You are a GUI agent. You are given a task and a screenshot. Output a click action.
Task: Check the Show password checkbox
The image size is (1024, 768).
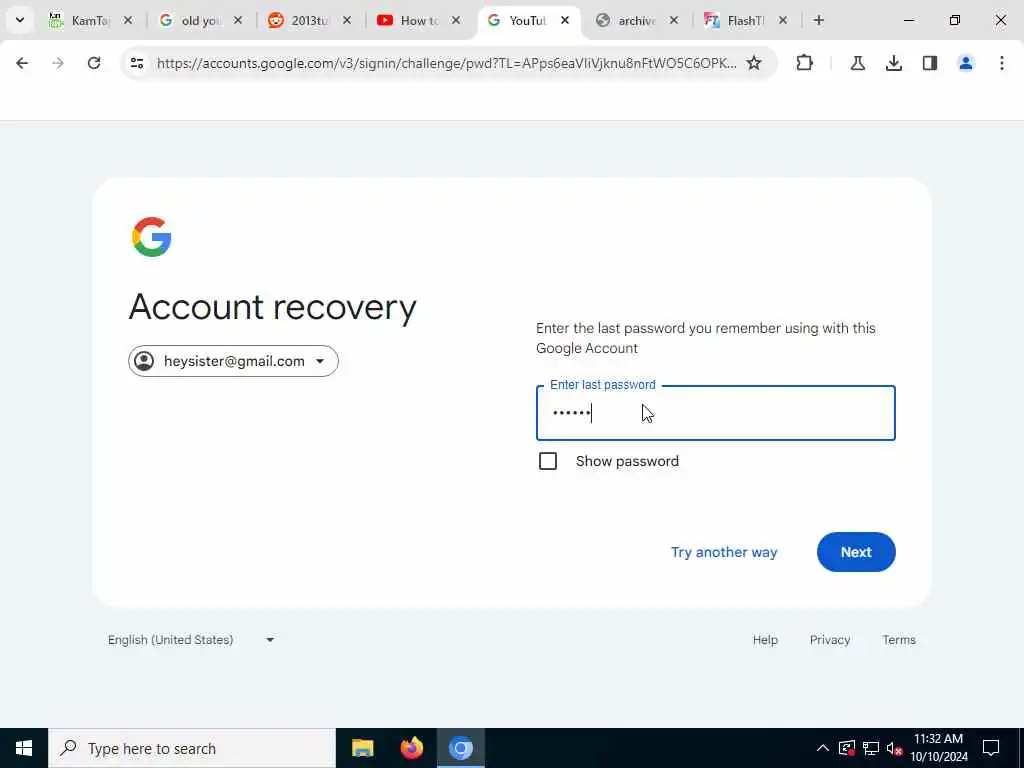point(548,461)
